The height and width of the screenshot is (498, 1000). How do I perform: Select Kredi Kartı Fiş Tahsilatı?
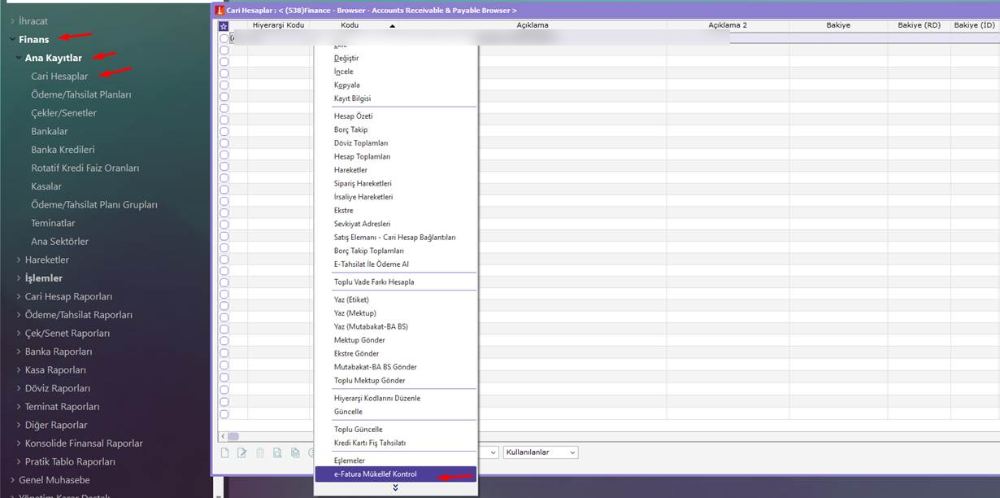point(370,443)
